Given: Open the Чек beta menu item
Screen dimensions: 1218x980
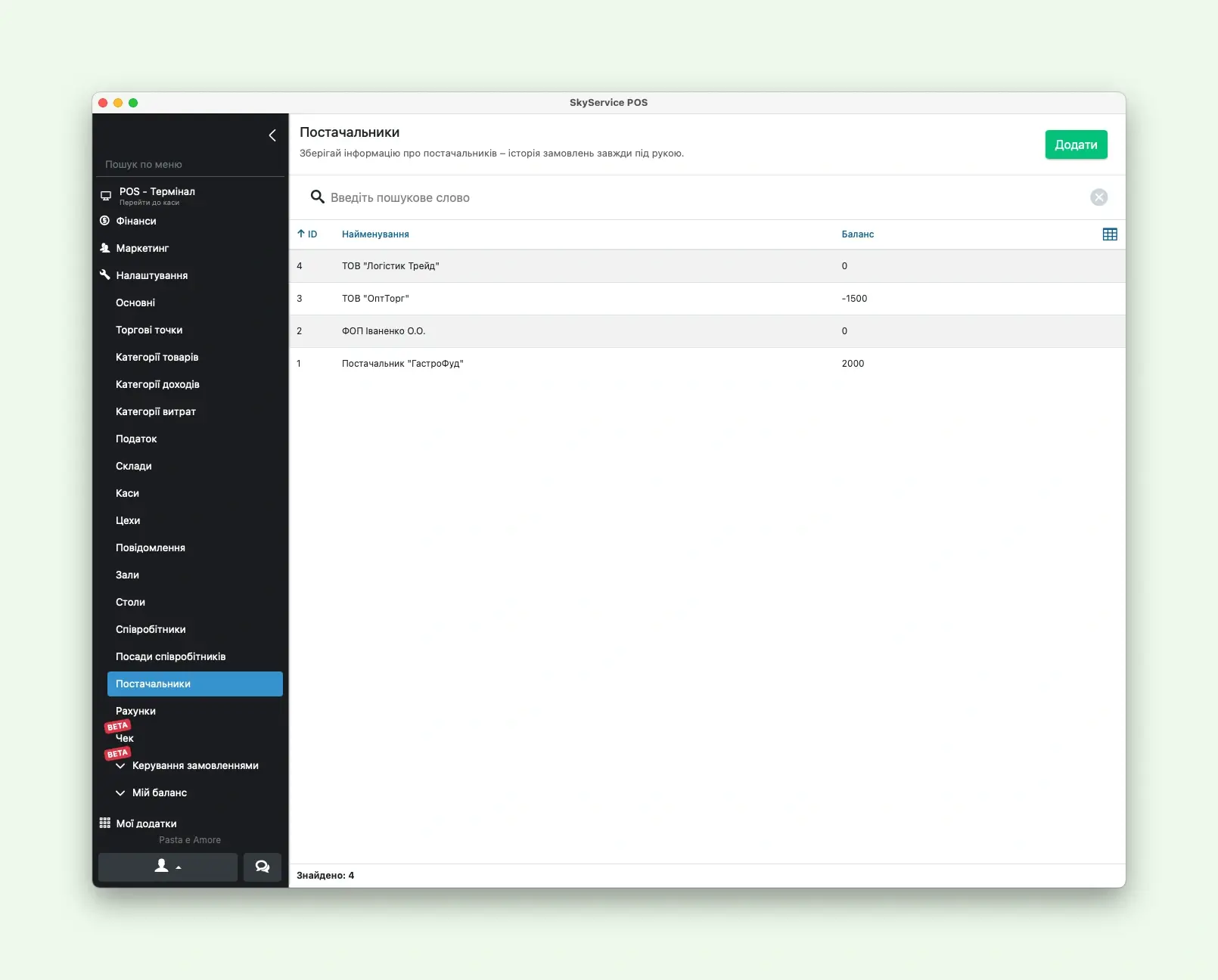Looking at the screenshot, I should tap(125, 738).
